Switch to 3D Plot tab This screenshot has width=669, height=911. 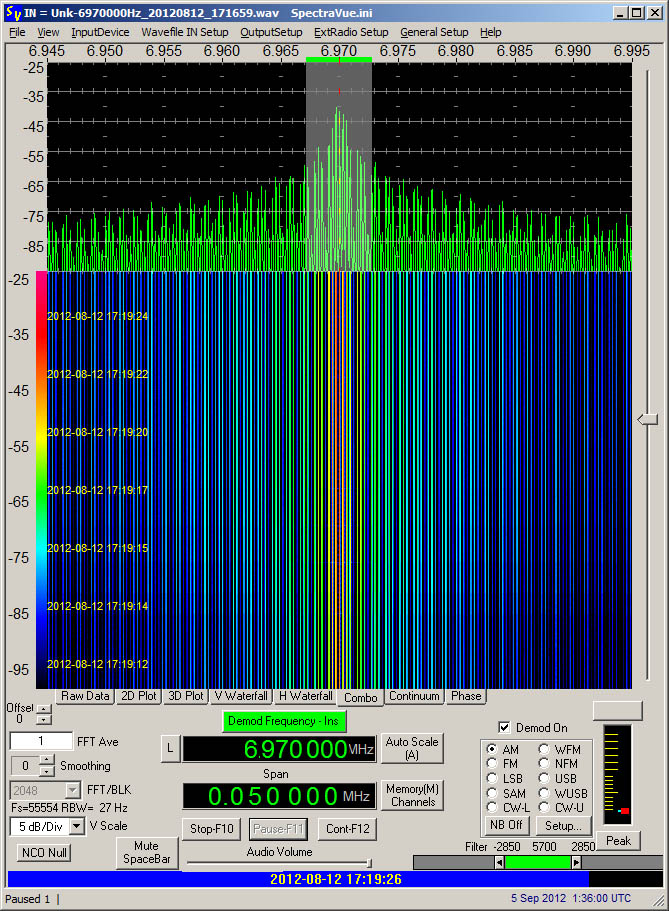click(x=185, y=696)
